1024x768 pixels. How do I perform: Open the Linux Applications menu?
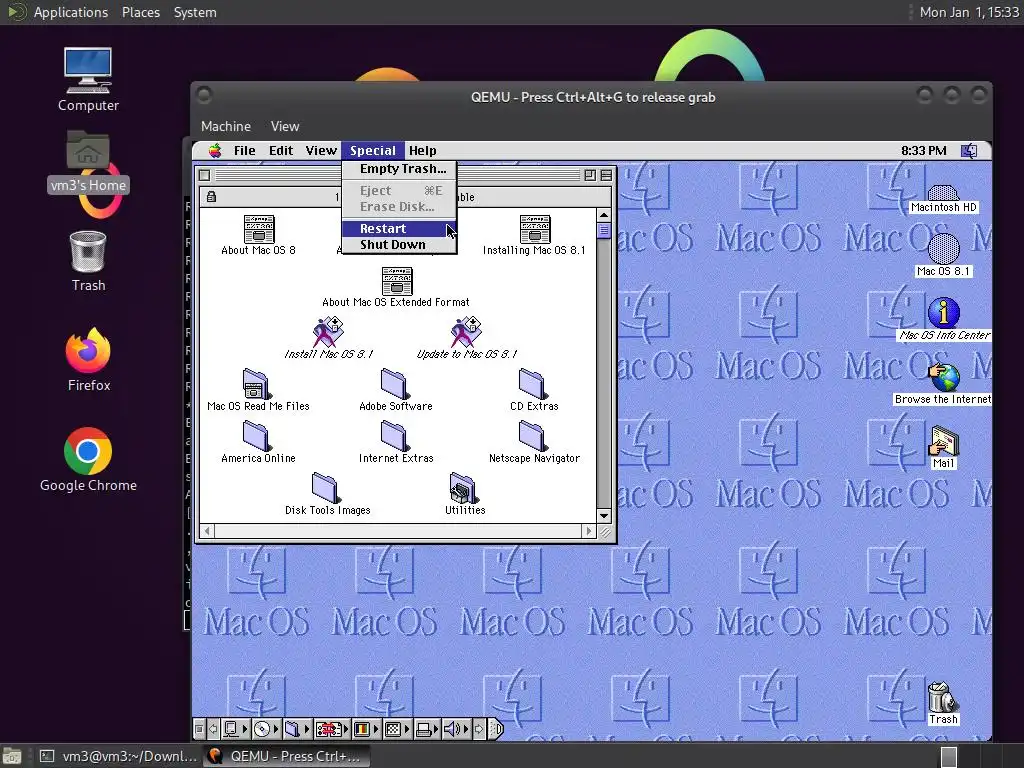71,12
